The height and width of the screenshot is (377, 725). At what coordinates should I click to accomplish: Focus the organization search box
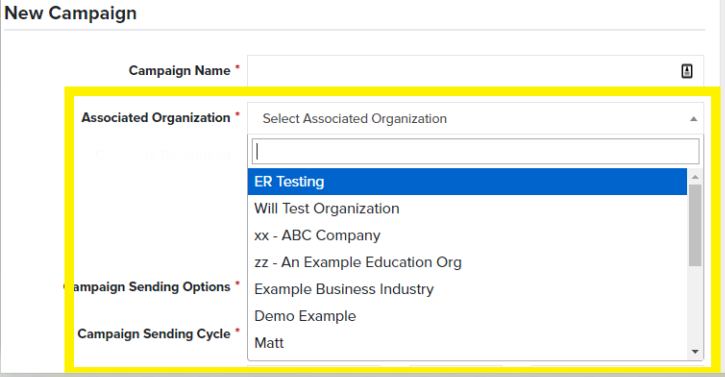tap(475, 151)
